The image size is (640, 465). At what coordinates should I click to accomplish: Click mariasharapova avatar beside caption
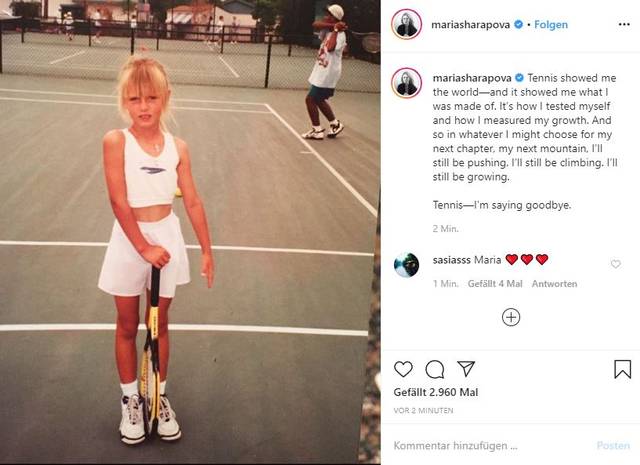(407, 83)
